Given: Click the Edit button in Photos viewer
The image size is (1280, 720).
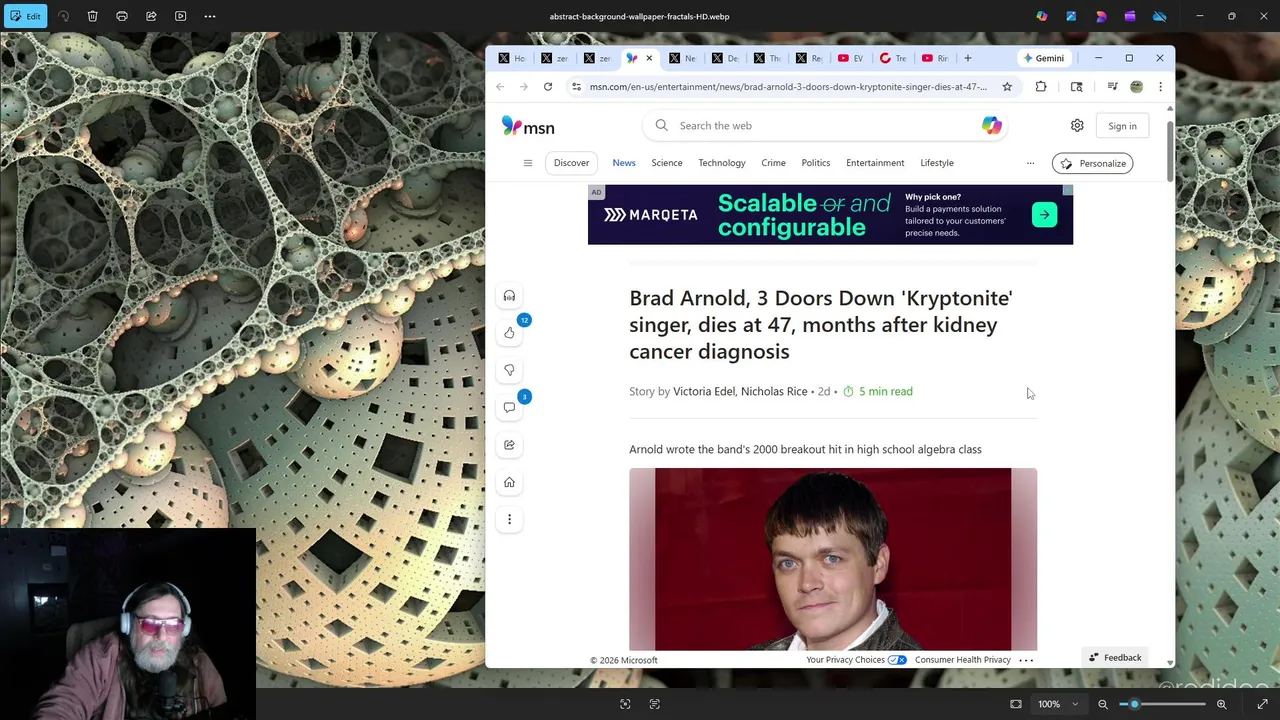Looking at the screenshot, I should point(26,16).
